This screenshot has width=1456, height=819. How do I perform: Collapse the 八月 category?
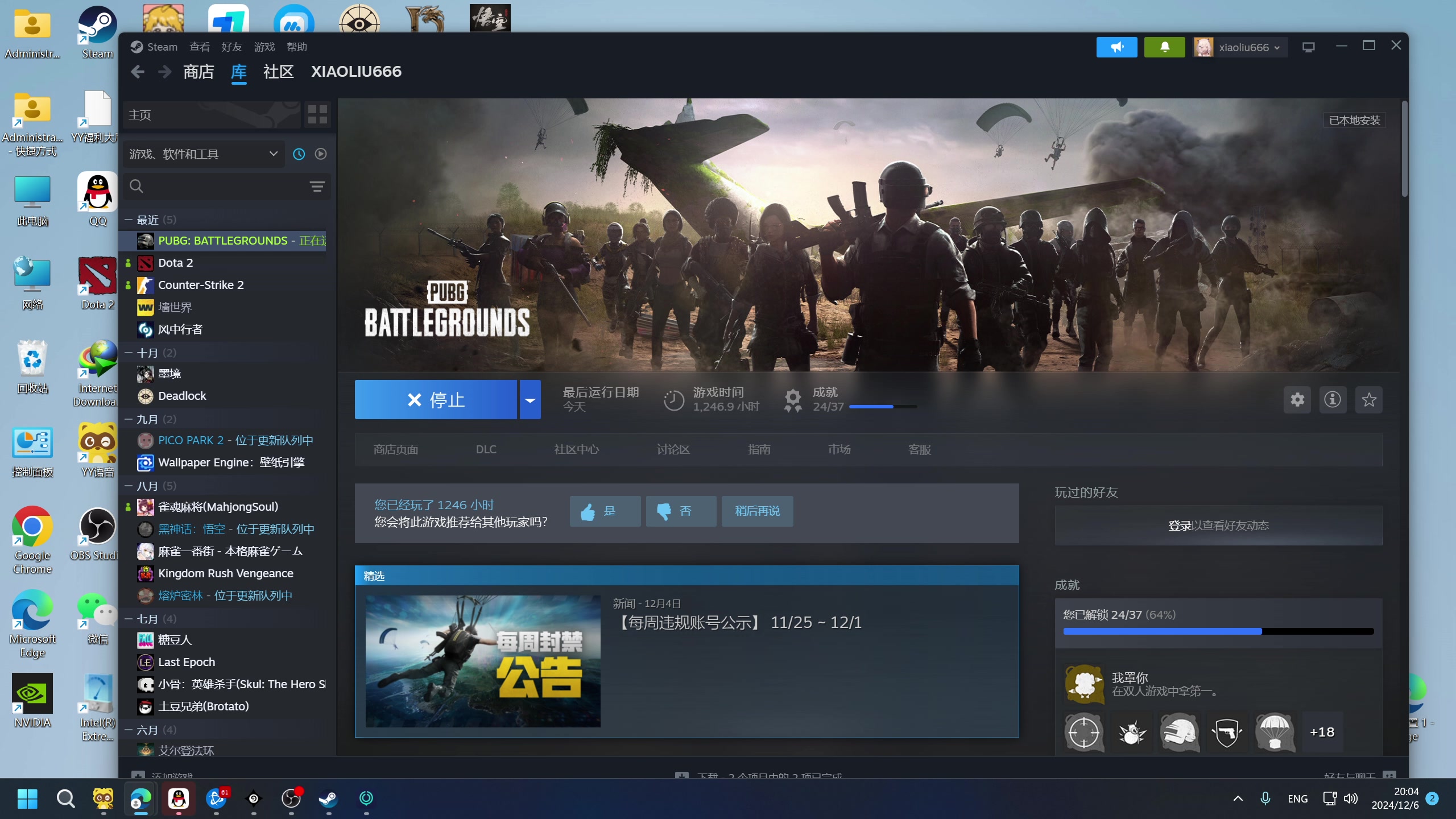pos(129,486)
